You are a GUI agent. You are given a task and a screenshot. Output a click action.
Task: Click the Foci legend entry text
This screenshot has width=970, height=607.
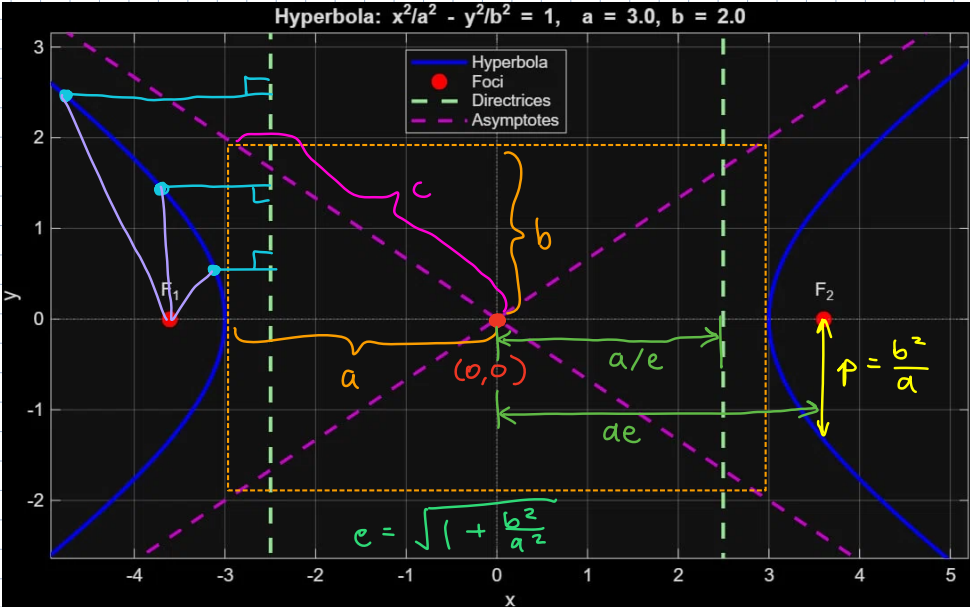coord(487,82)
